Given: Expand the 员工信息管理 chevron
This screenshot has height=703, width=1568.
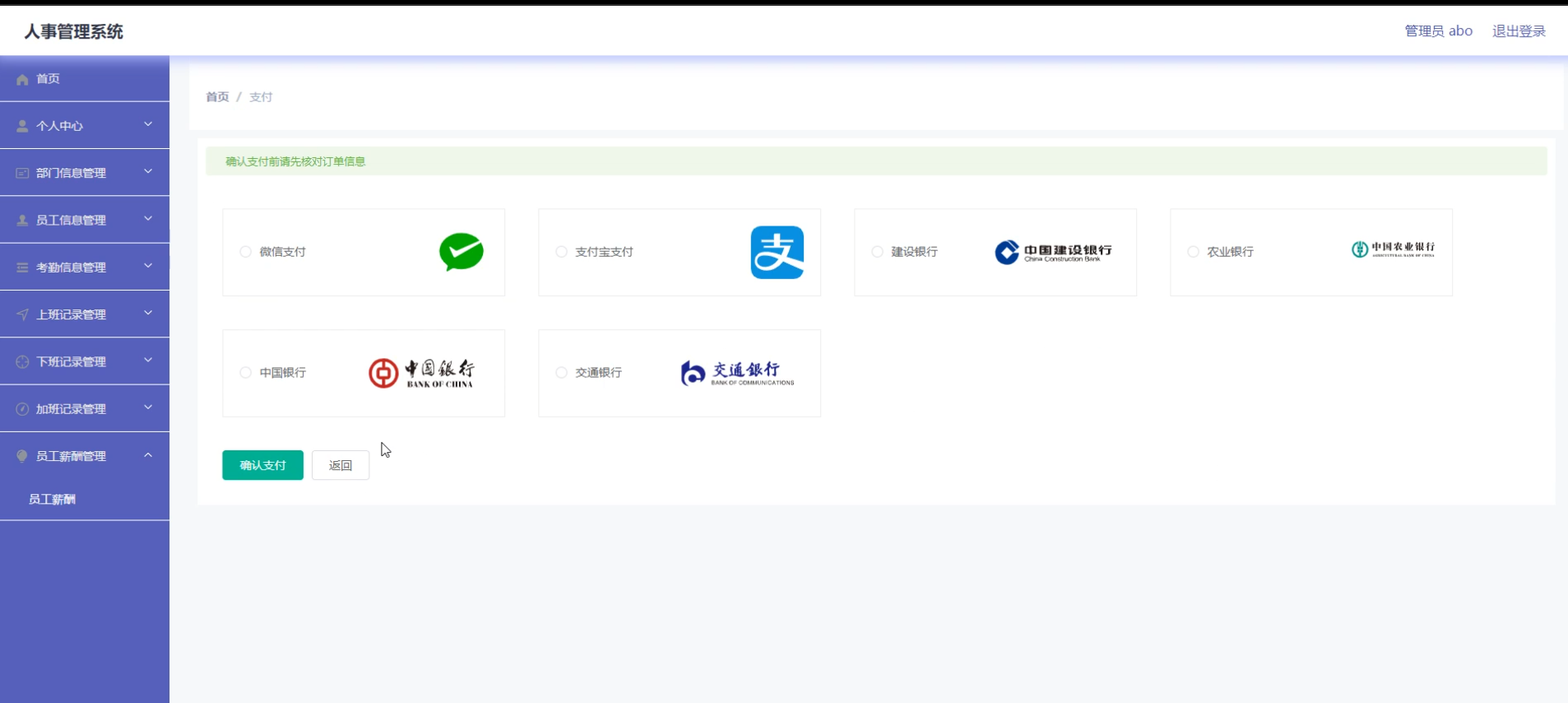Looking at the screenshot, I should click(x=148, y=218).
